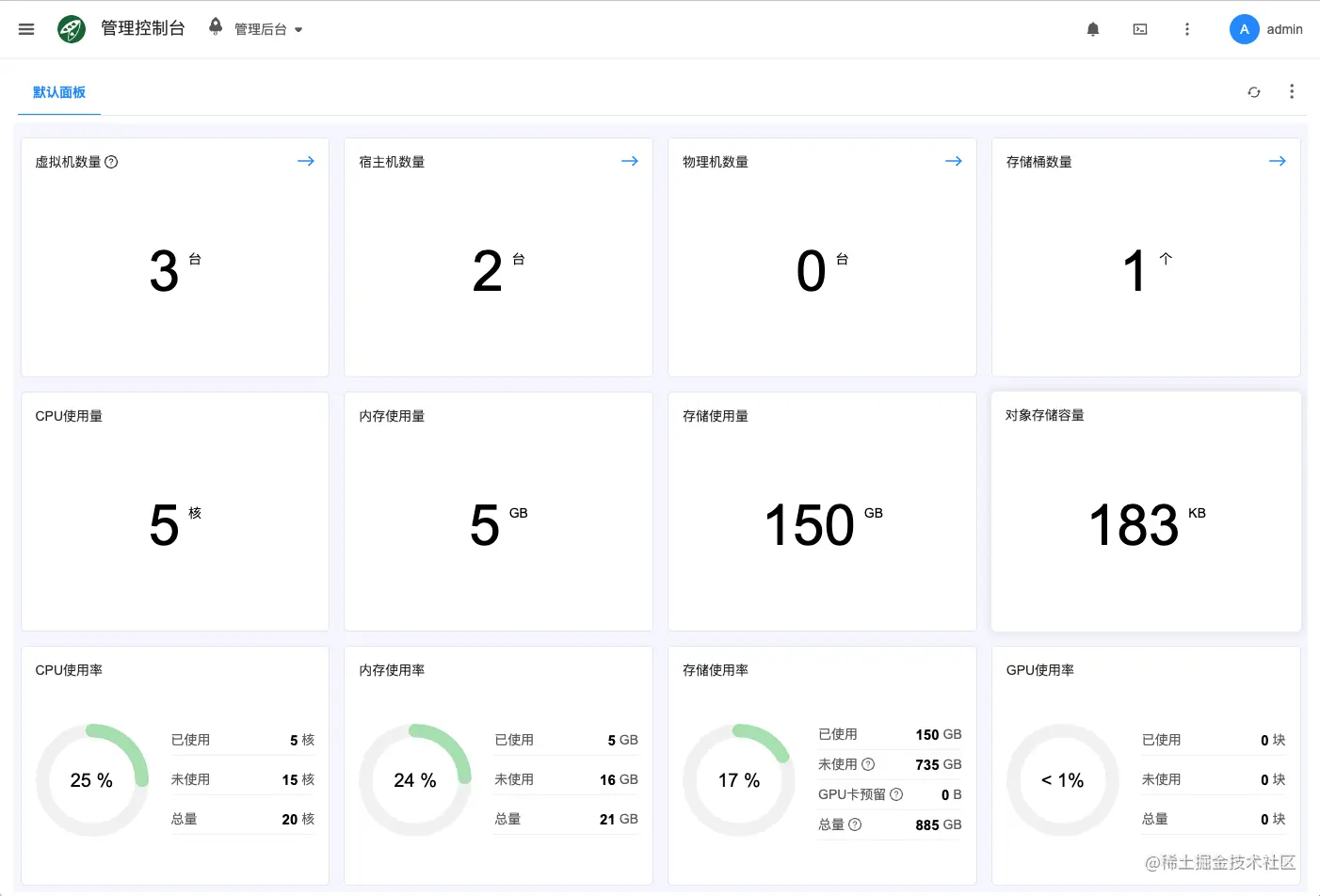This screenshot has height=896, width=1320.
Task: Click the 存储使用率 17 % donut chart
Action: click(x=739, y=780)
